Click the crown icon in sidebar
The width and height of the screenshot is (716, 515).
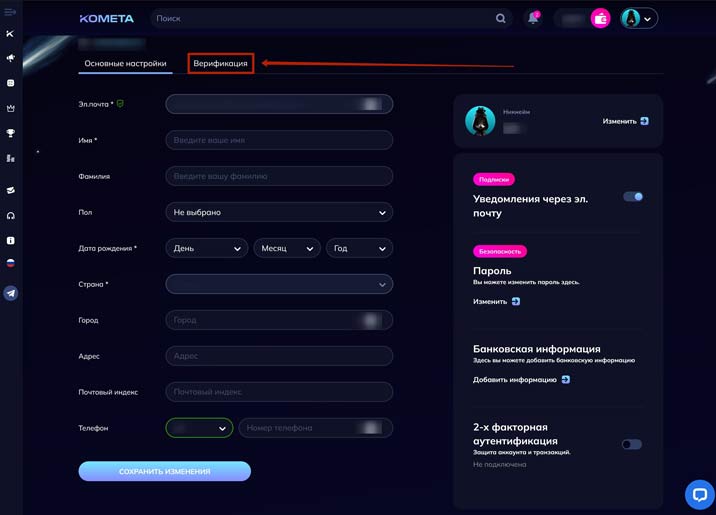click(x=11, y=108)
